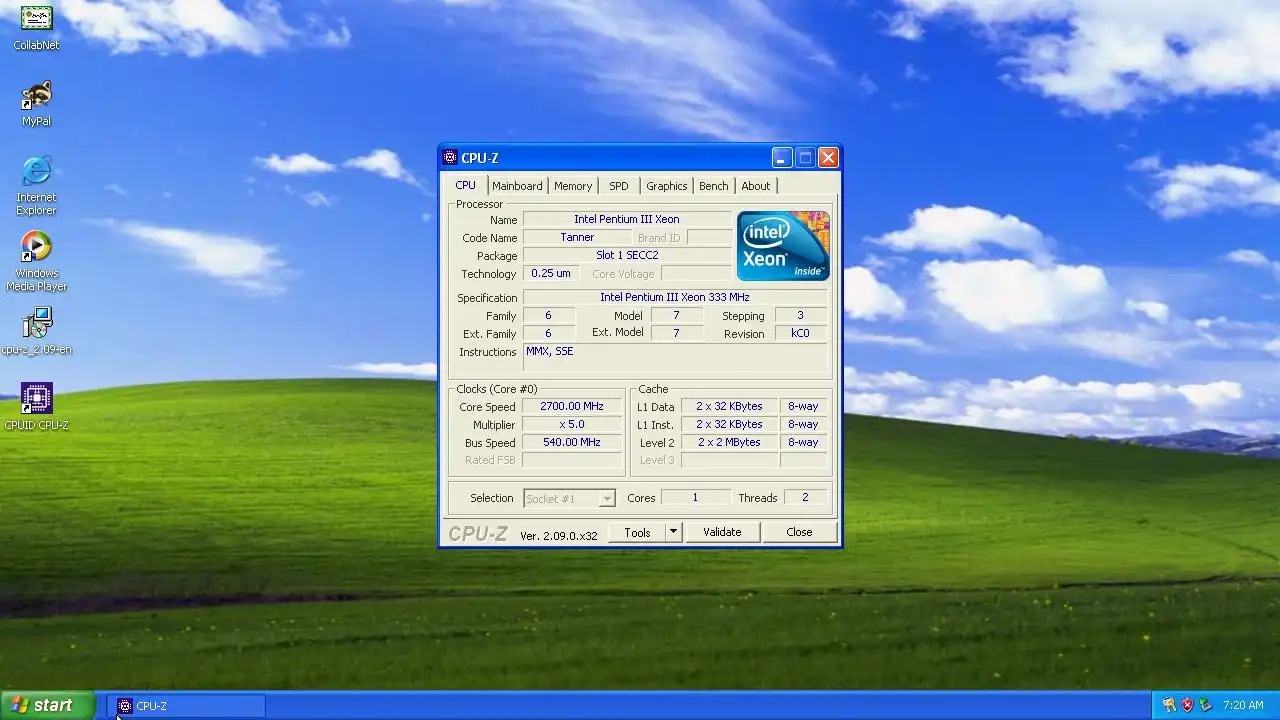Click the Revision value kC0
The image size is (1280, 720).
[800, 333]
